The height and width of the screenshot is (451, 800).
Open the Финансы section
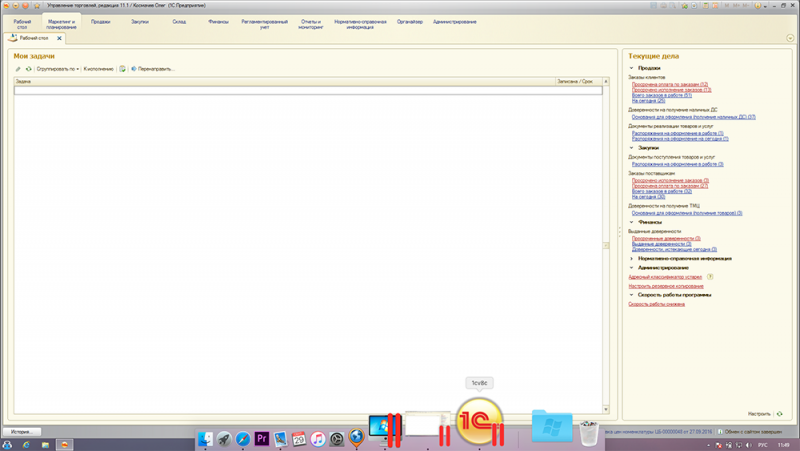[218, 22]
